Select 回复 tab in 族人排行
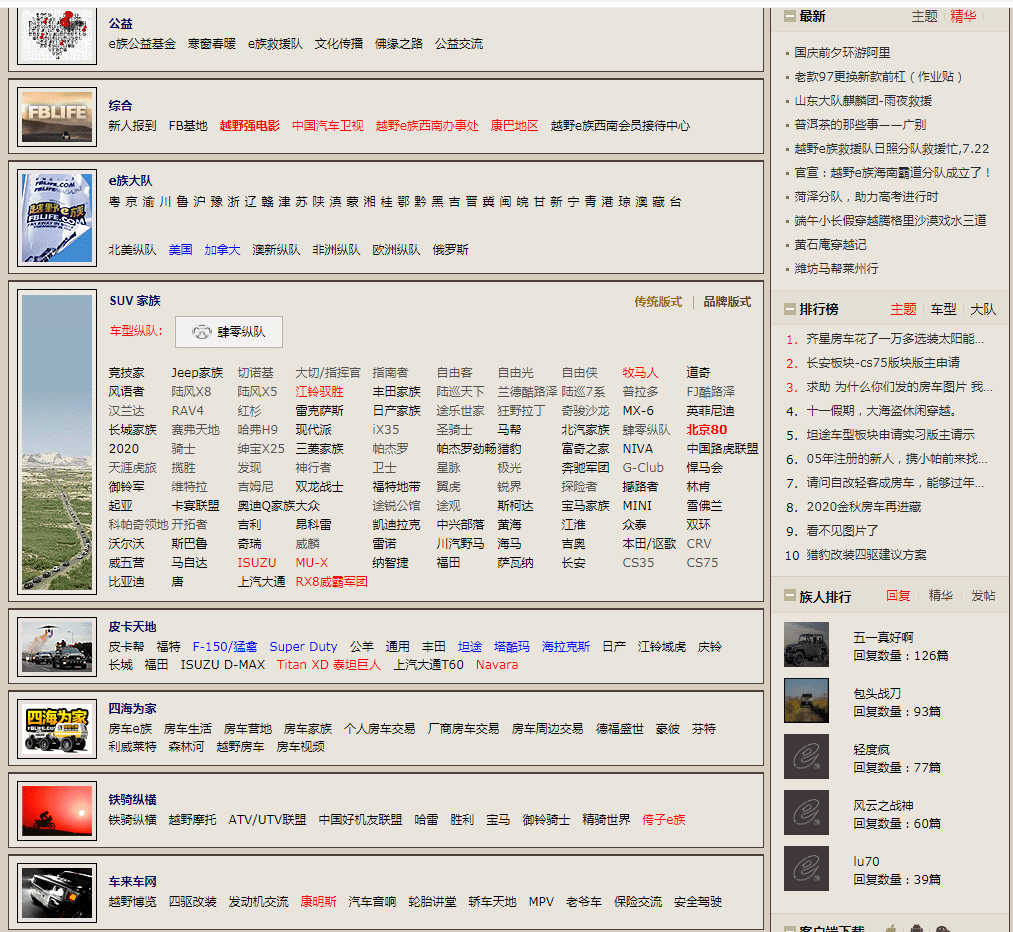Image resolution: width=1013 pixels, height=932 pixels. click(x=898, y=595)
